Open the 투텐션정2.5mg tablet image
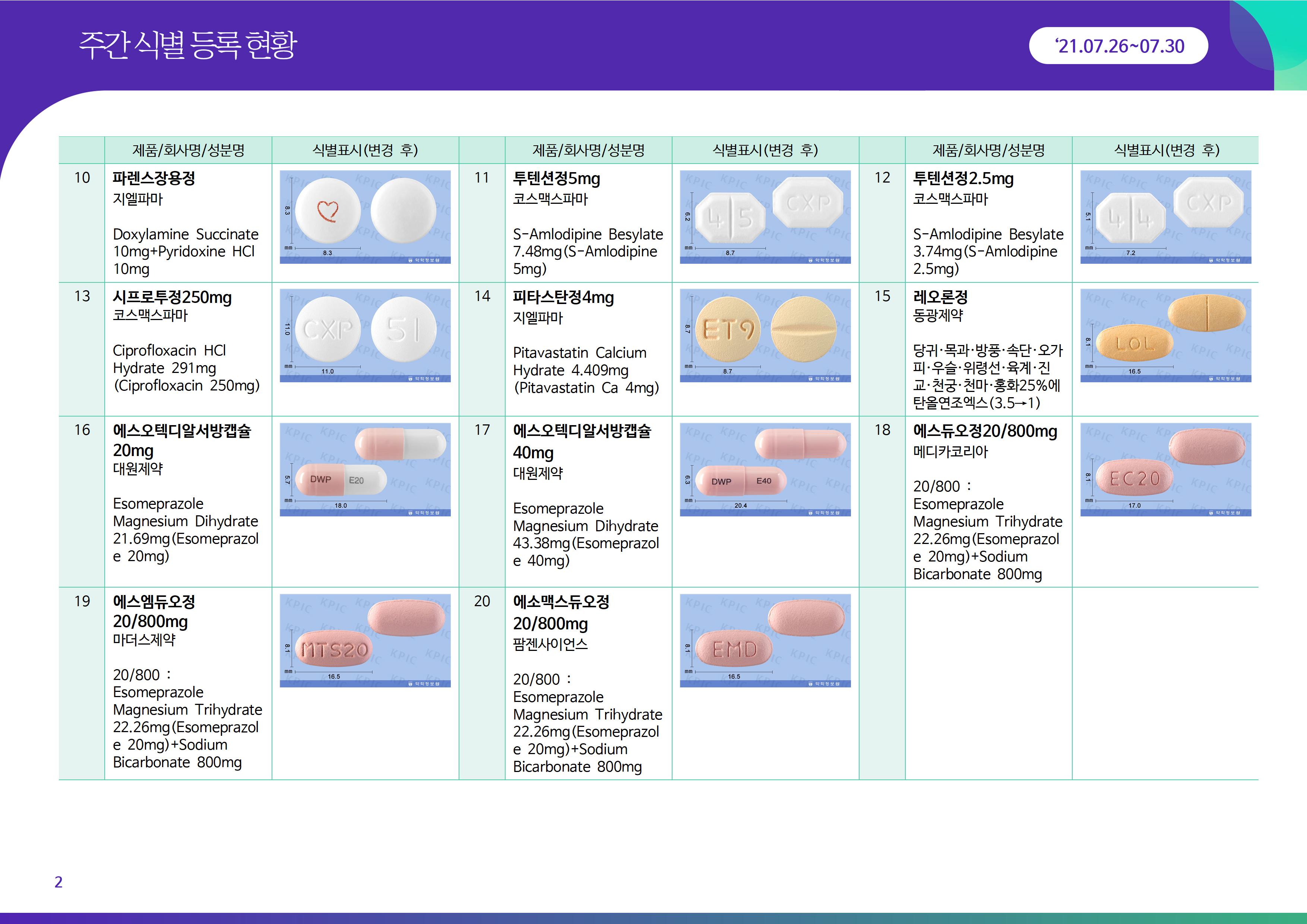 (x=1165, y=217)
